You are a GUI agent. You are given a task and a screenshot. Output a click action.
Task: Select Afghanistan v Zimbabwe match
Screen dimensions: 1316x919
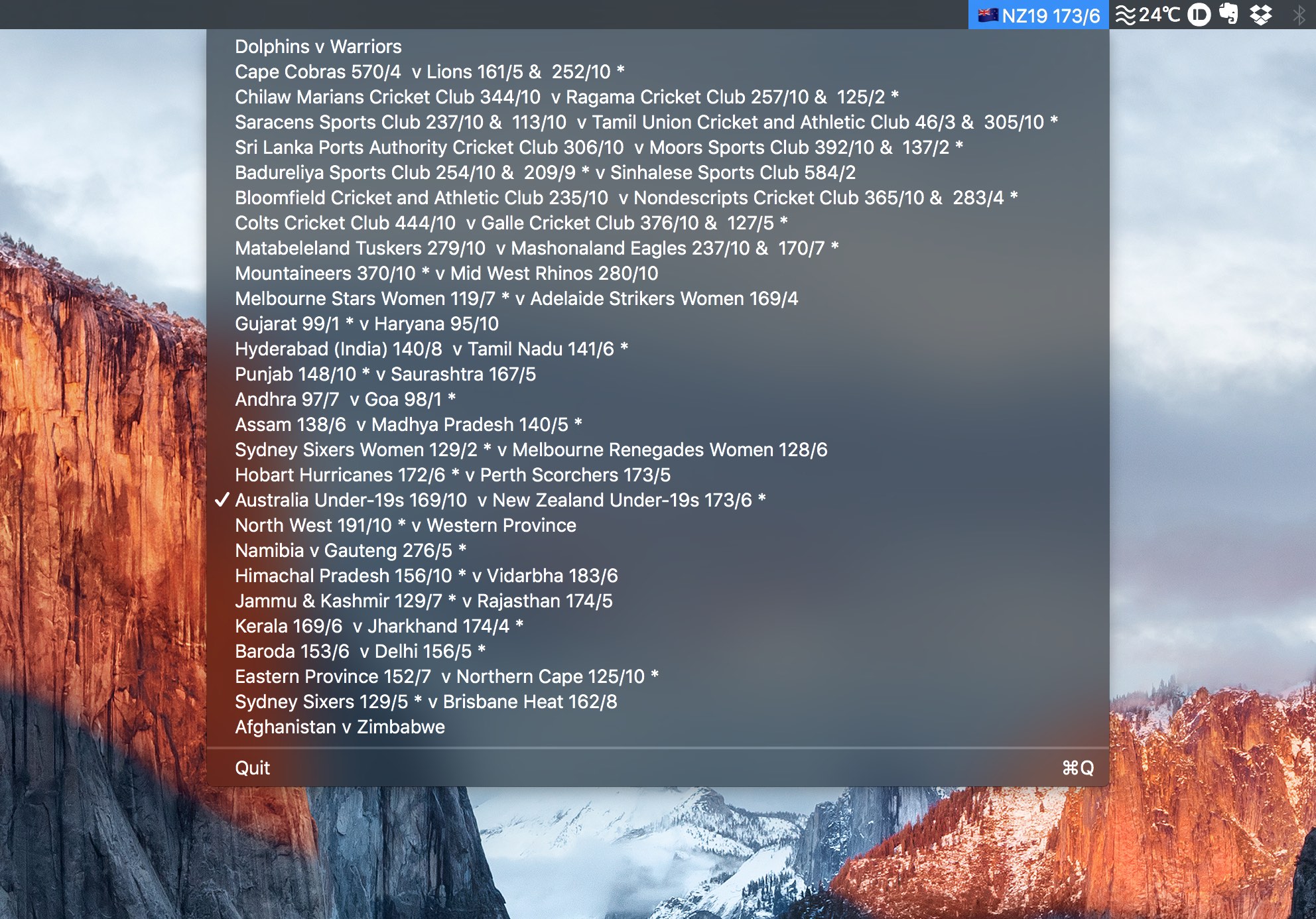(340, 727)
